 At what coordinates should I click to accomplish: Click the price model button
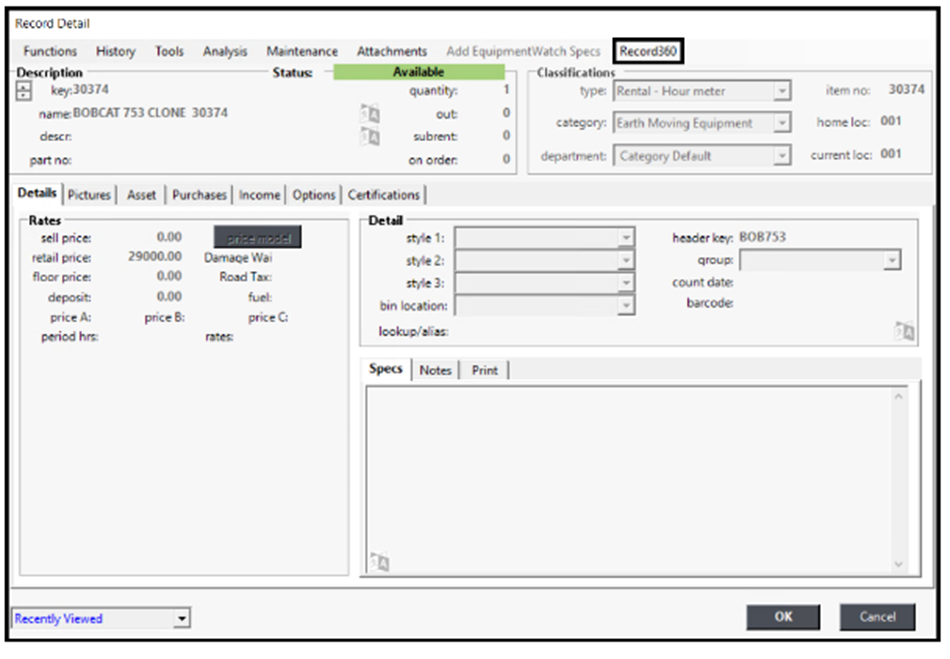[x=257, y=238]
